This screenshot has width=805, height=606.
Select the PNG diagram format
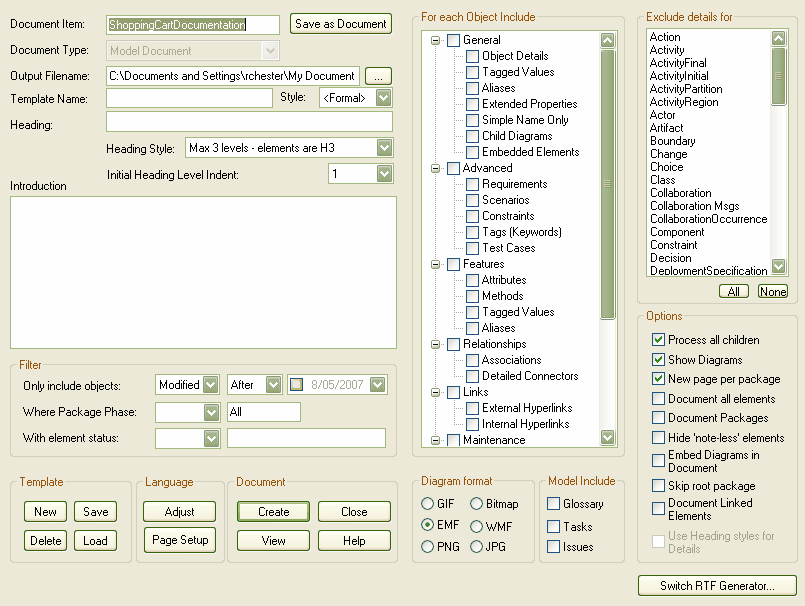point(428,546)
